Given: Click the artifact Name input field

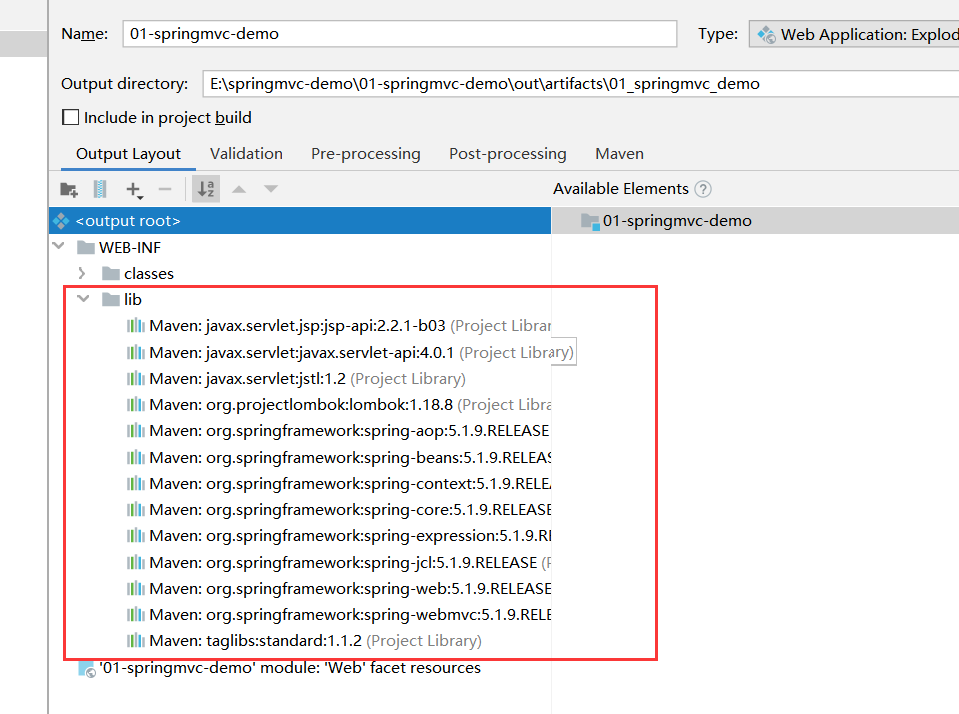Looking at the screenshot, I should coord(399,34).
